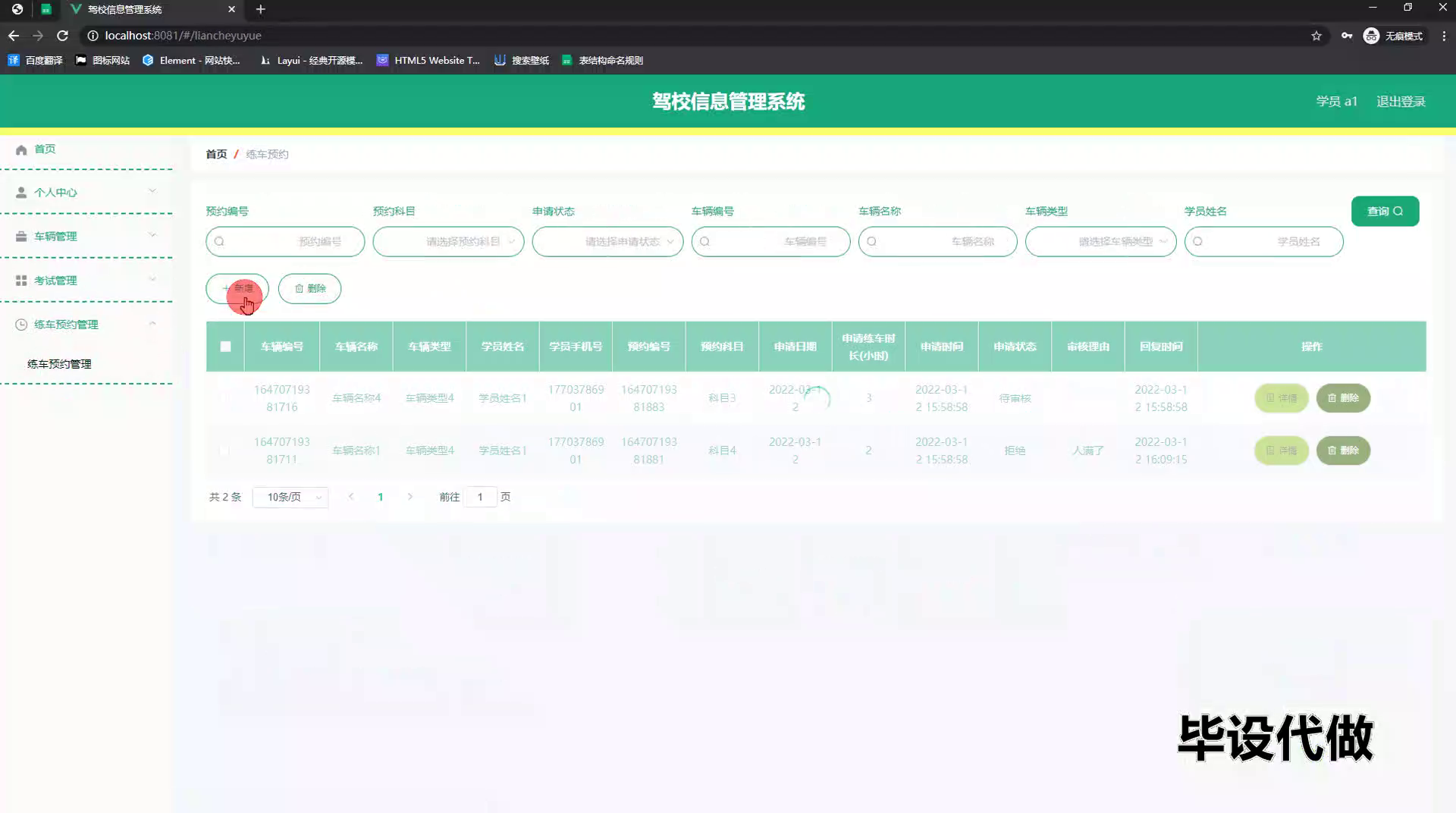Delete the 车辆名称4 row
This screenshot has height=813, width=1456.
(x=1343, y=398)
